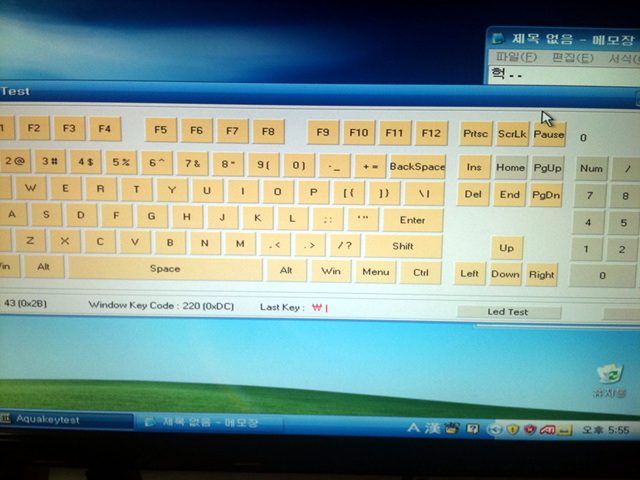The image size is (640, 480).
Task: Click the letter G key
Action: (151, 216)
